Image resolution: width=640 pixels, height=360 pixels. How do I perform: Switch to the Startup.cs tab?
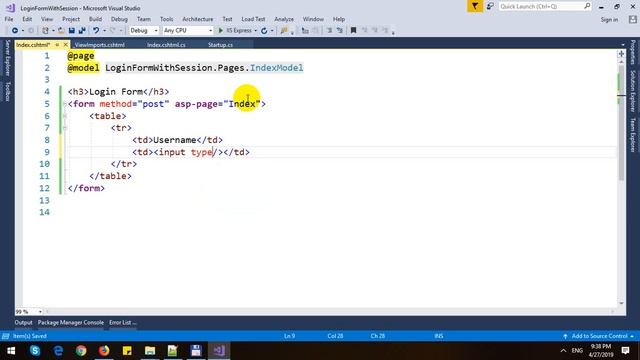pyautogui.click(x=220, y=45)
